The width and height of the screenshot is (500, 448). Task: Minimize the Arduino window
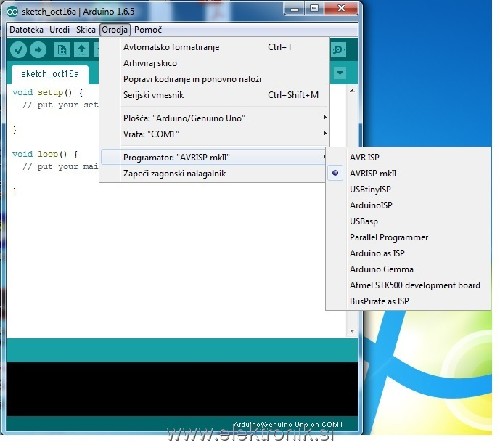(294, 9)
